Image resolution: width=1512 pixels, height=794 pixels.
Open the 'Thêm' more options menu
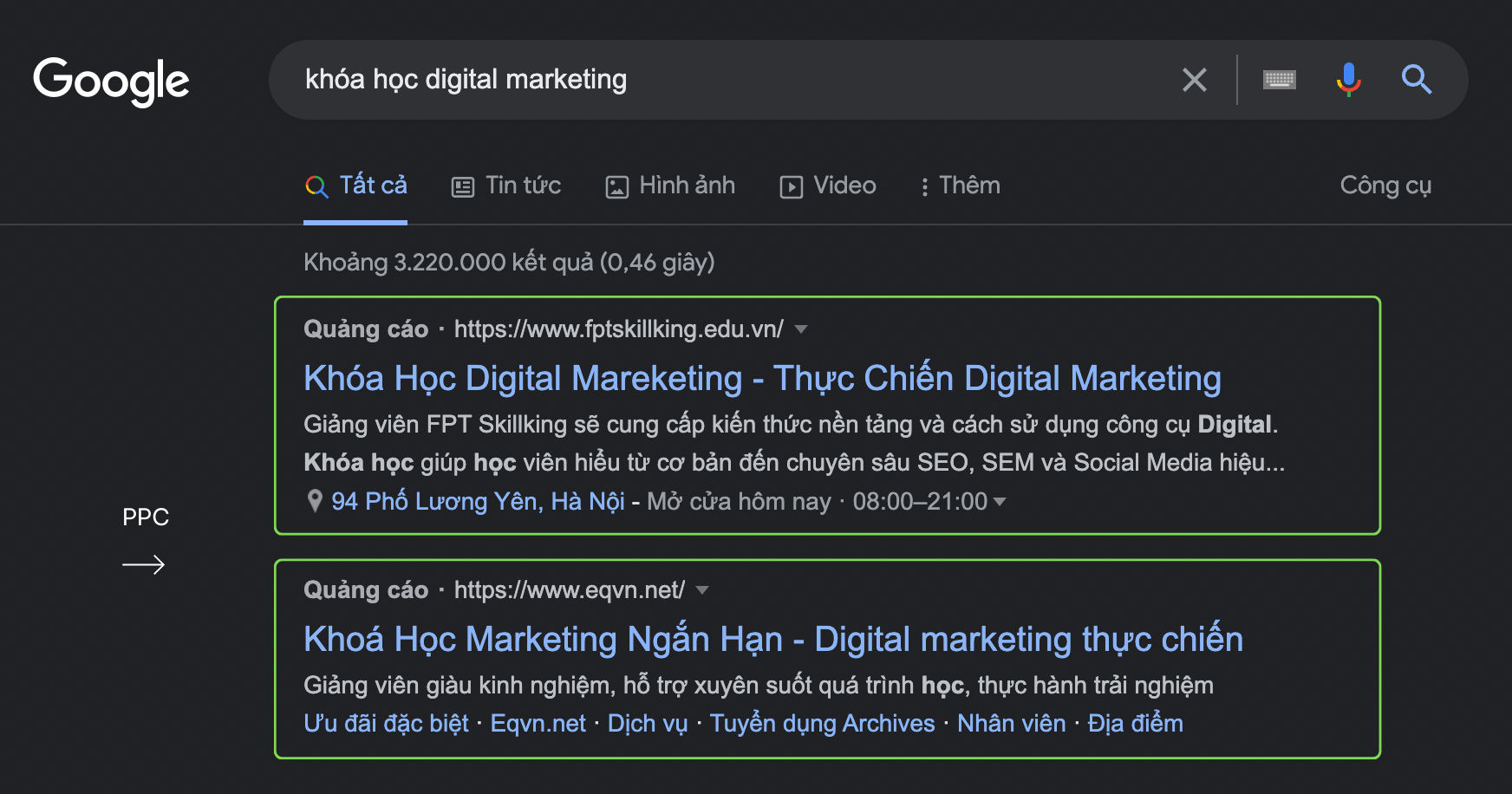960,185
